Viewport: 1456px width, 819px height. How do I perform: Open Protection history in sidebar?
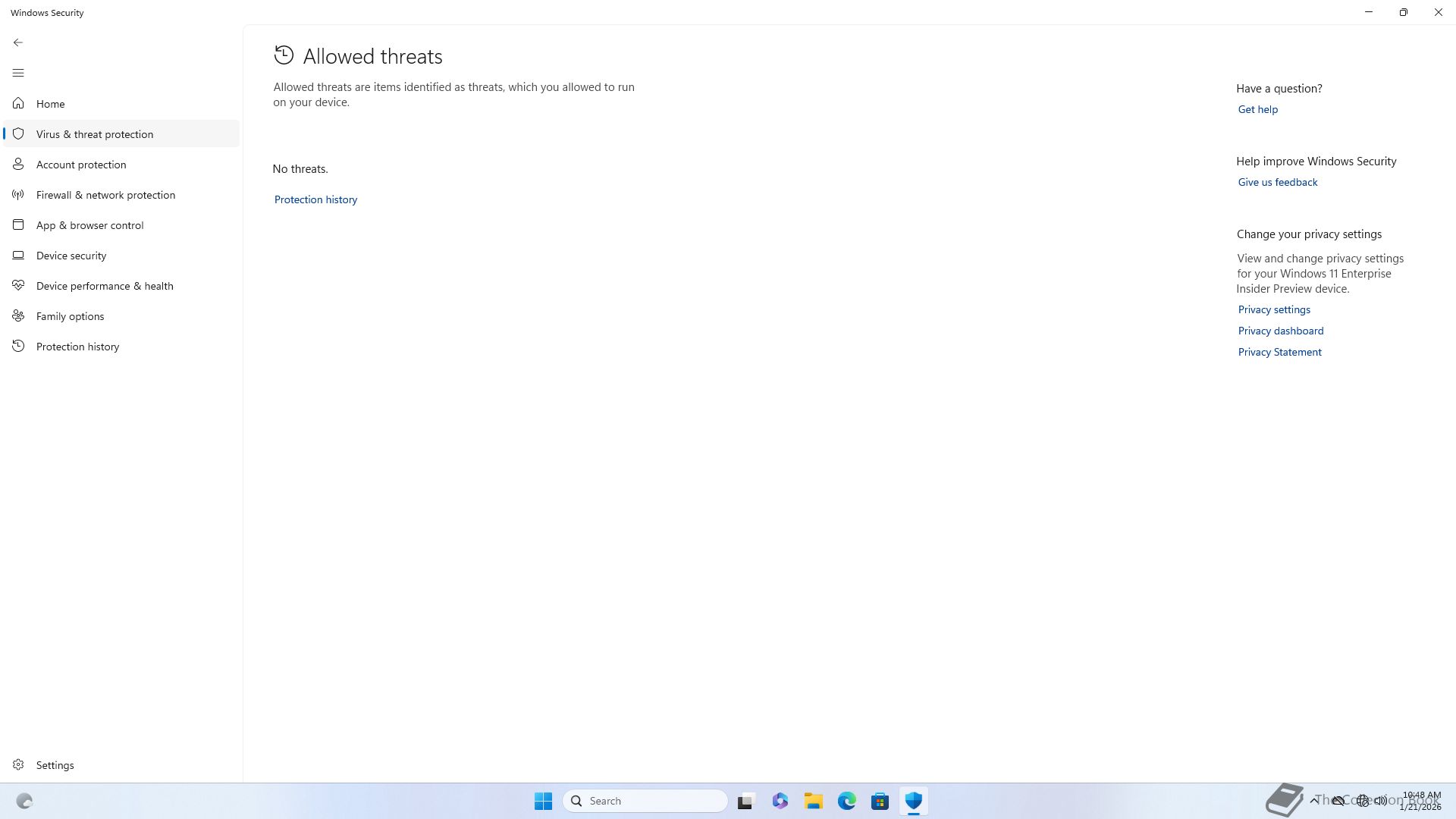pyautogui.click(x=77, y=347)
